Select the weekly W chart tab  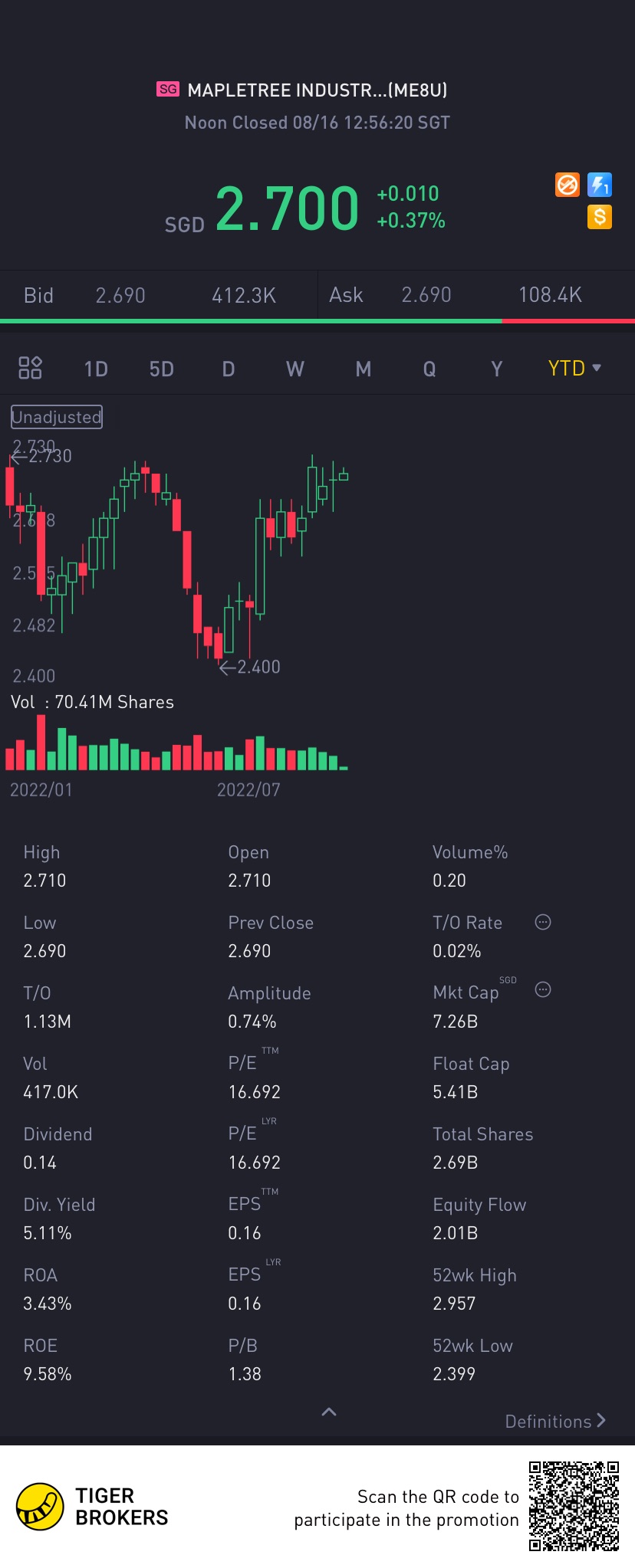point(295,369)
